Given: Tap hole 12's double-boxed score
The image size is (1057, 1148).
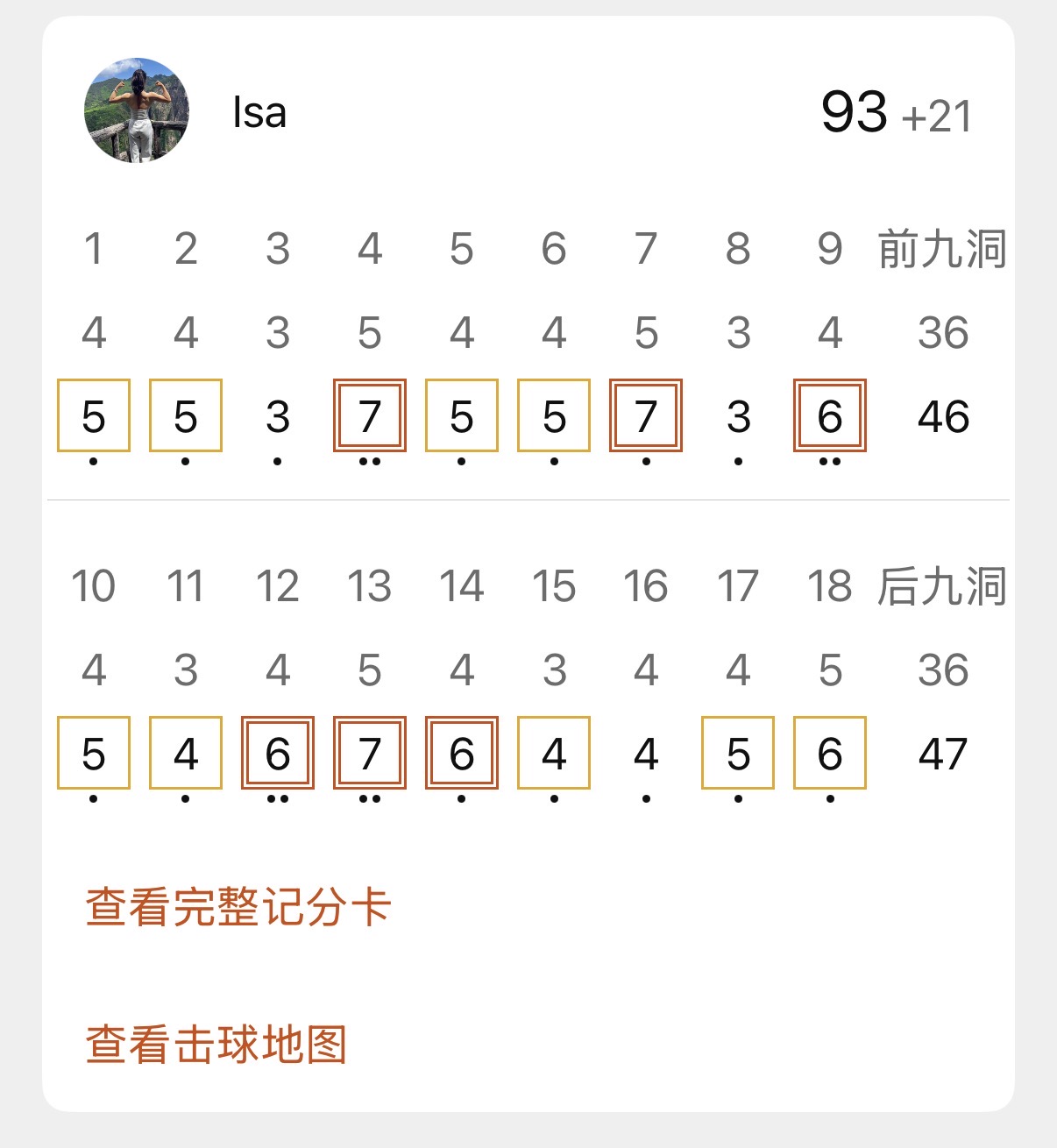Looking at the screenshot, I should pos(278,754).
